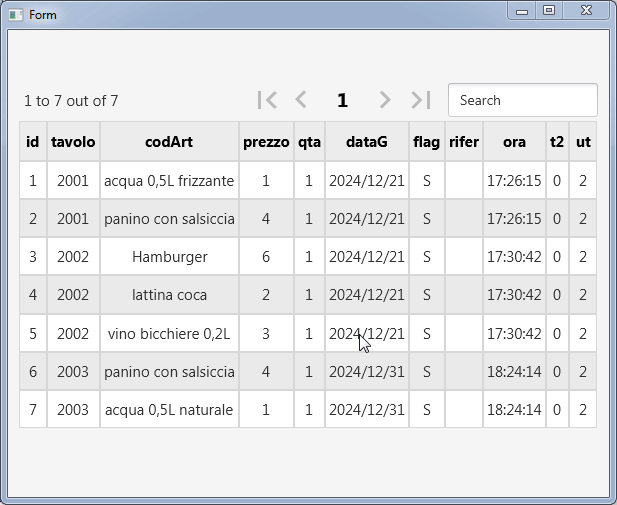Click time 18:24:14 in row 6
Screen dimensions: 617x505
[x=514, y=372]
